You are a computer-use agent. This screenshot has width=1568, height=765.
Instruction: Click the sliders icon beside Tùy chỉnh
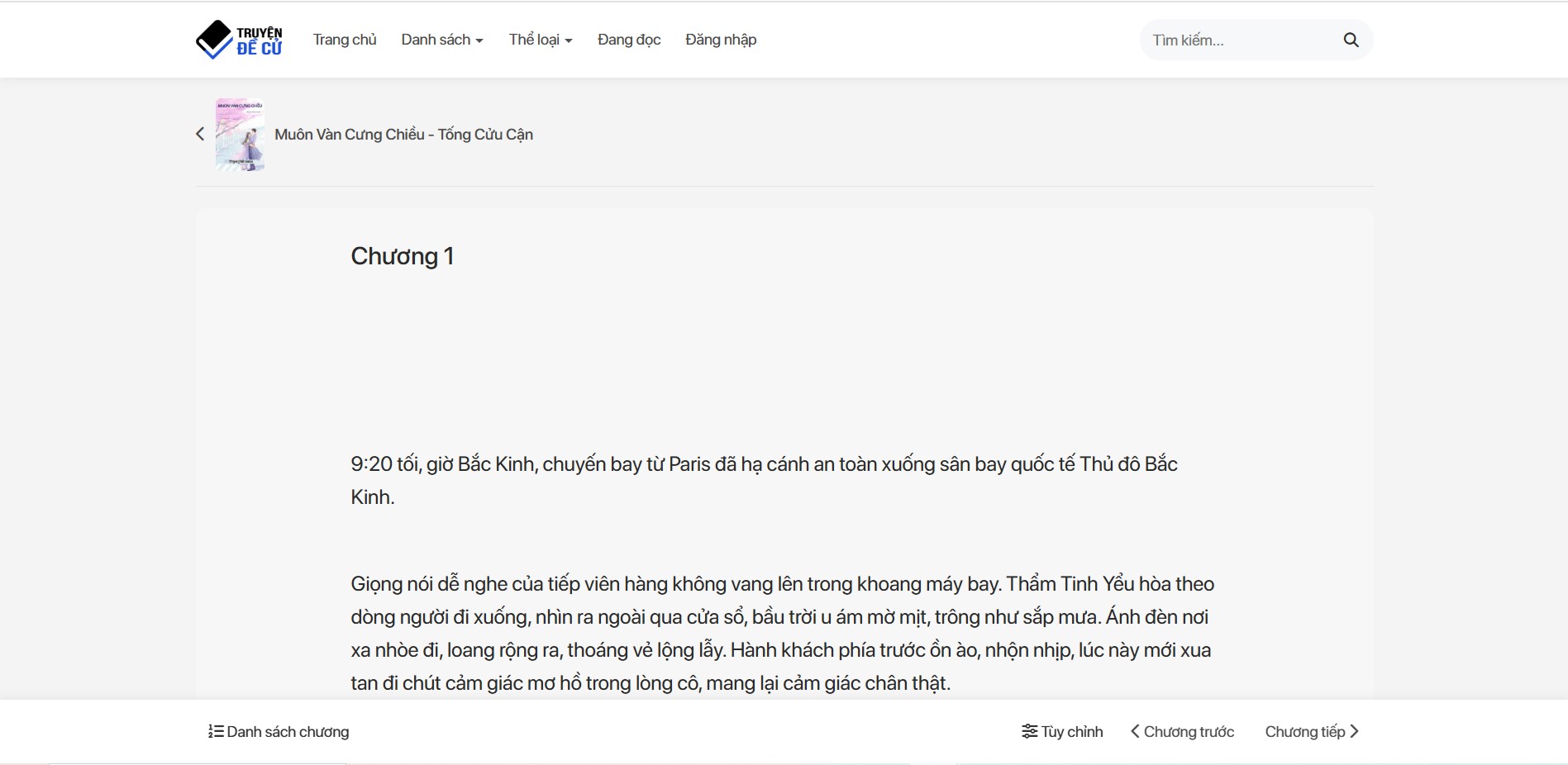point(1029,731)
